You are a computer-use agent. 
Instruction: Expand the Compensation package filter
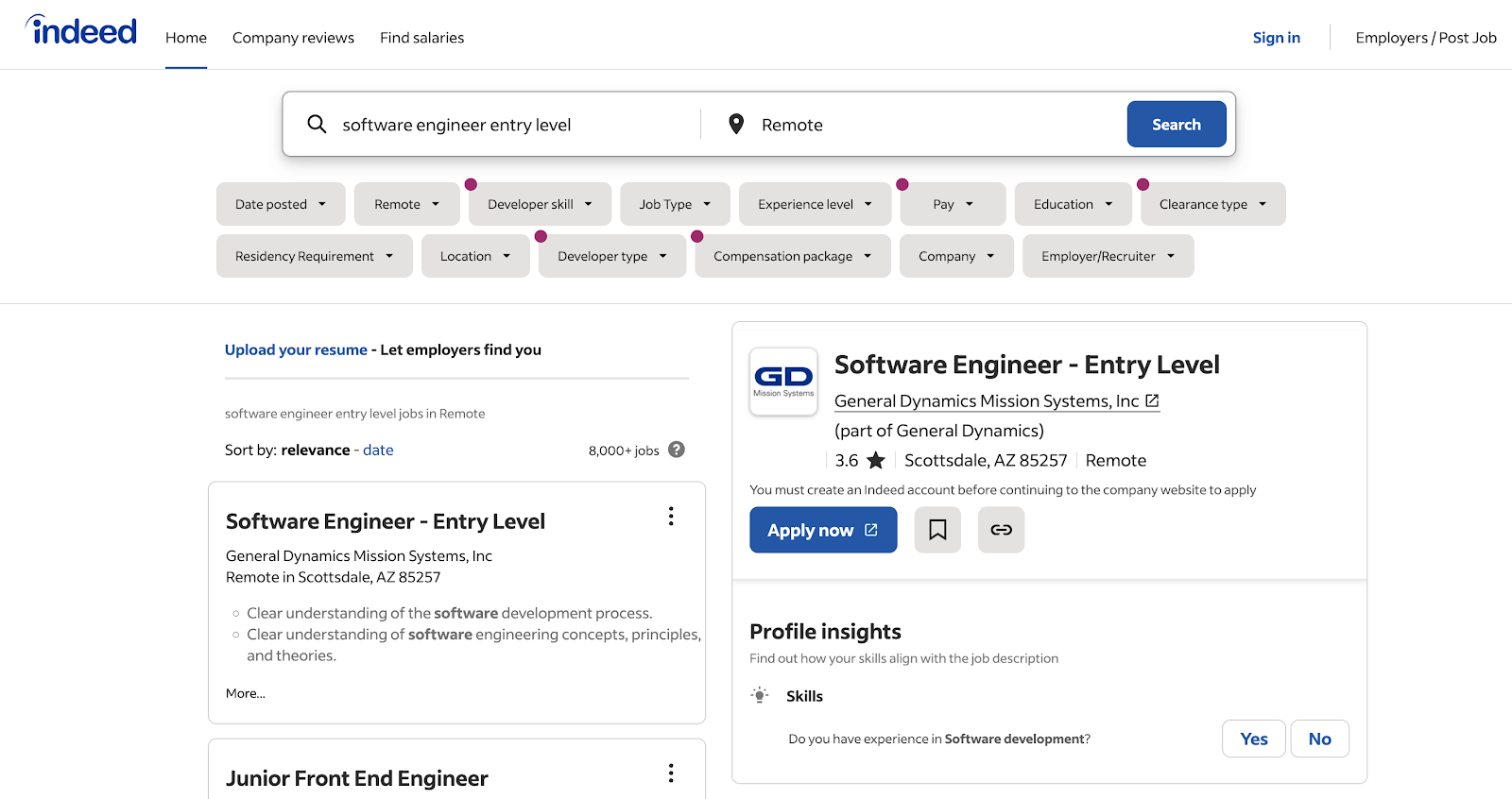coord(793,256)
